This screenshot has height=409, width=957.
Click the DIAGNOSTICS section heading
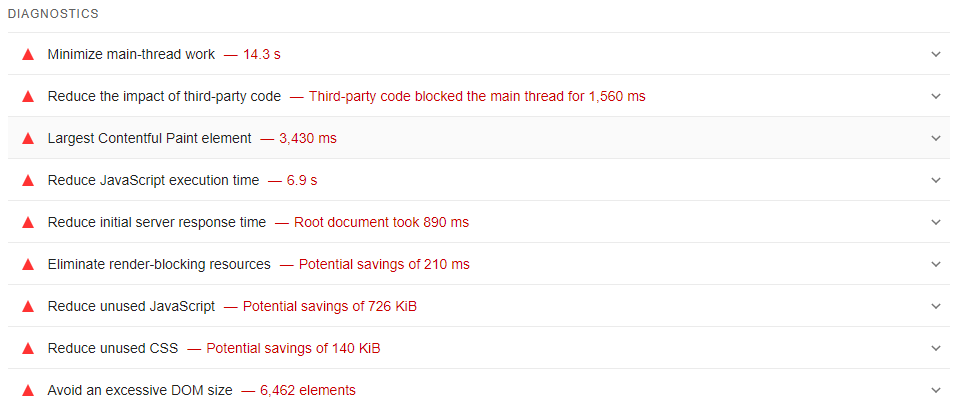[53, 14]
